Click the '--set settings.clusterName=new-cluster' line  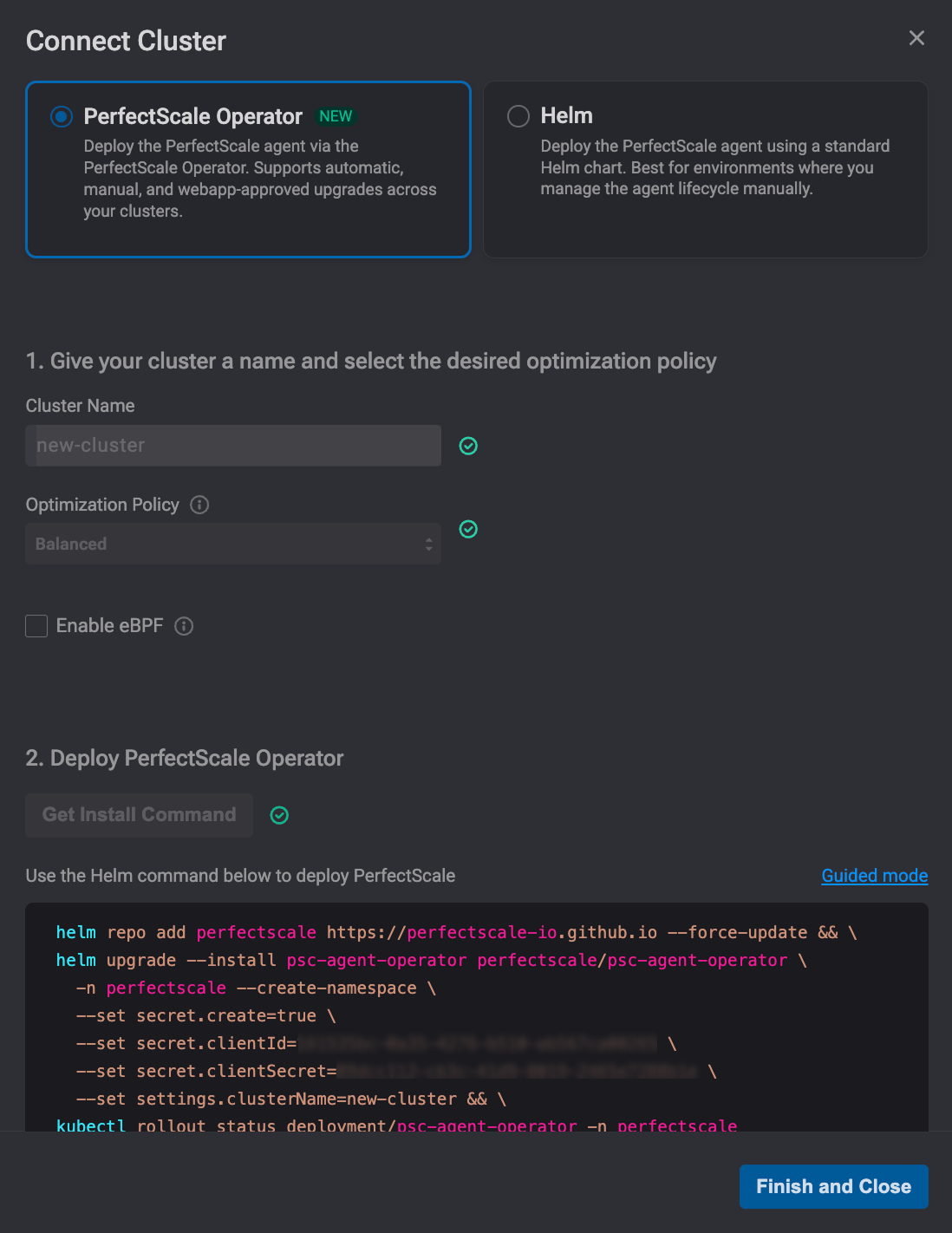291,1099
